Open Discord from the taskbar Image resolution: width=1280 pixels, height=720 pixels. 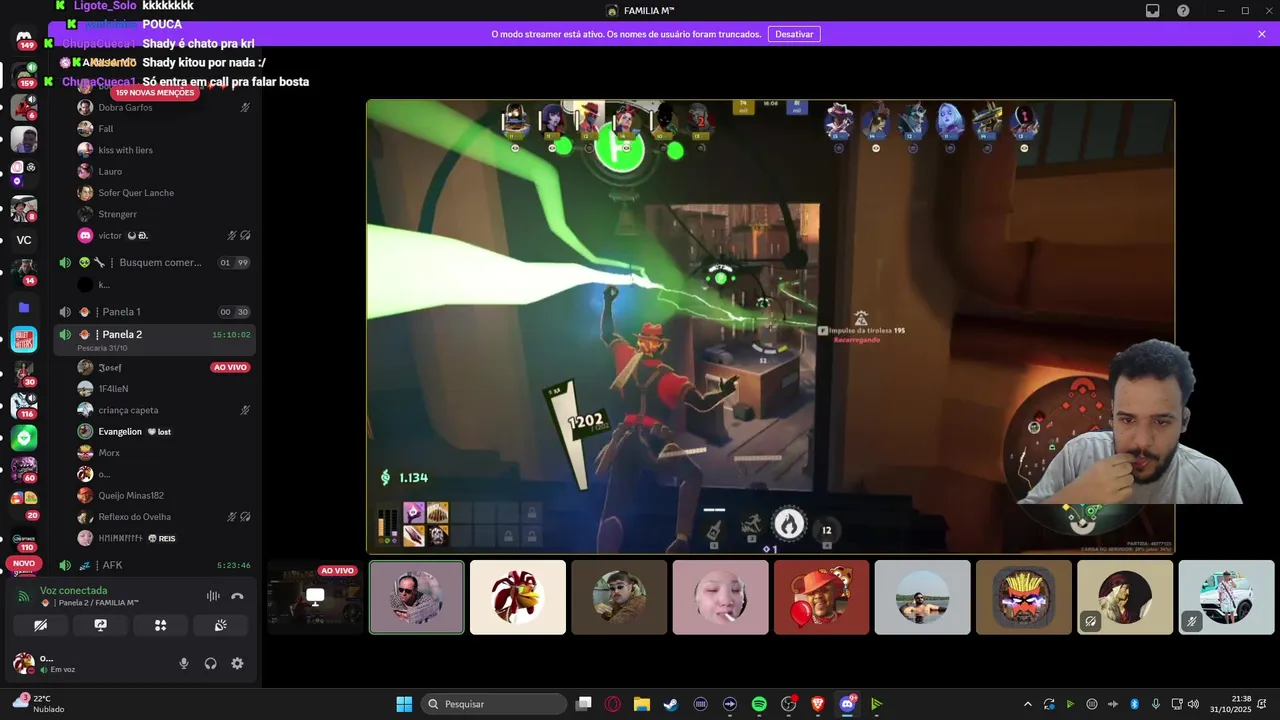point(848,704)
